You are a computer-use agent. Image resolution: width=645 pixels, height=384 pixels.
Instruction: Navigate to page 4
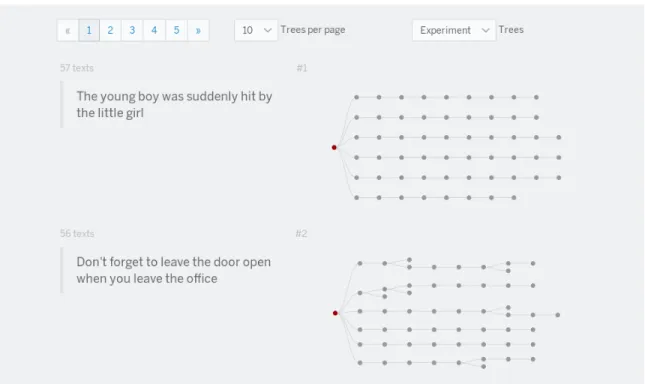pyautogui.click(x=154, y=30)
